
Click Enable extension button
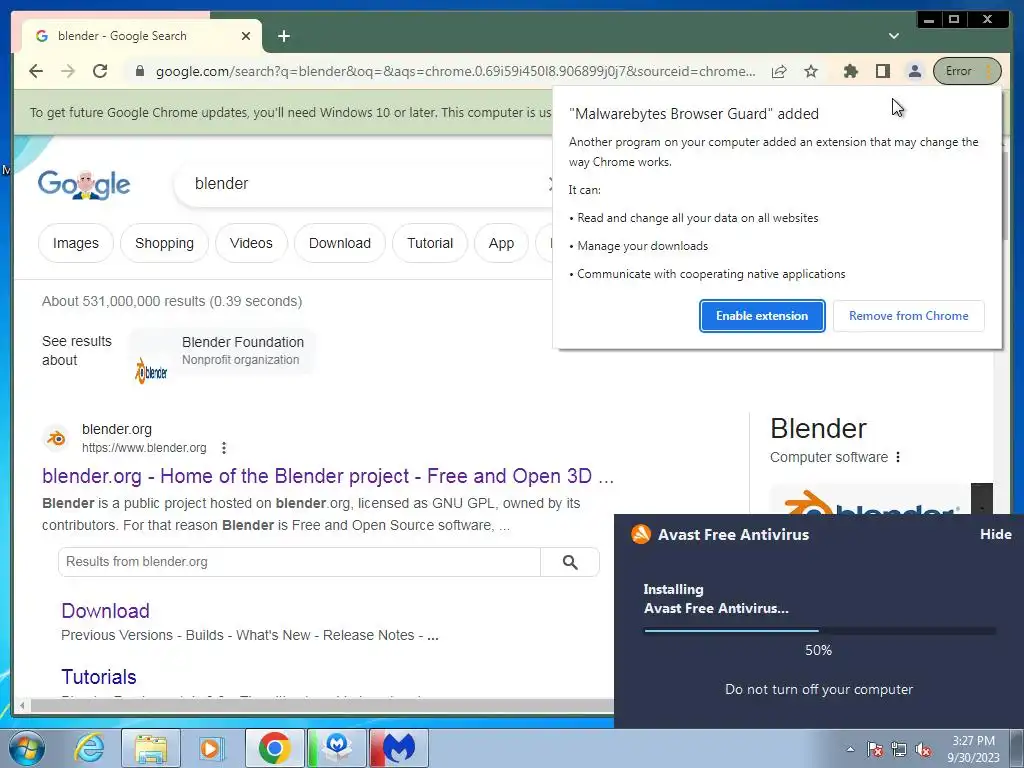tap(762, 316)
